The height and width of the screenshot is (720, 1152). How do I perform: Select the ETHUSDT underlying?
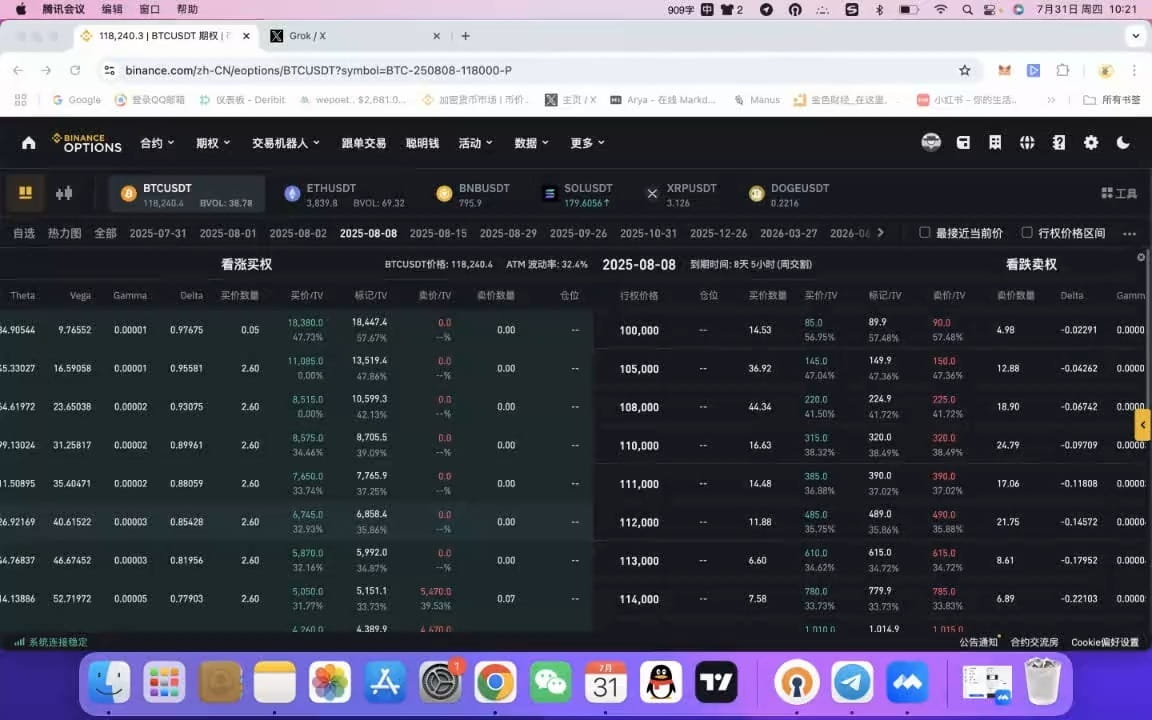[x=344, y=194]
